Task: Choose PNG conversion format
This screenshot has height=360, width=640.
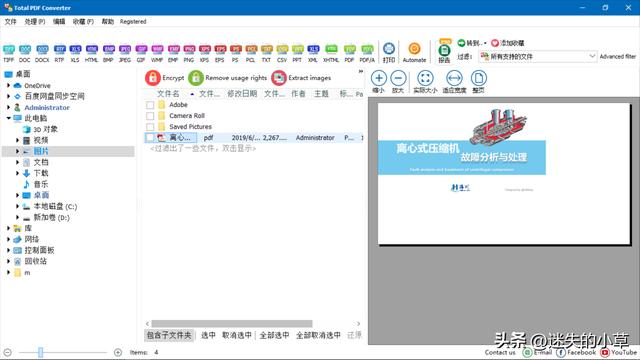Action: click(x=189, y=53)
